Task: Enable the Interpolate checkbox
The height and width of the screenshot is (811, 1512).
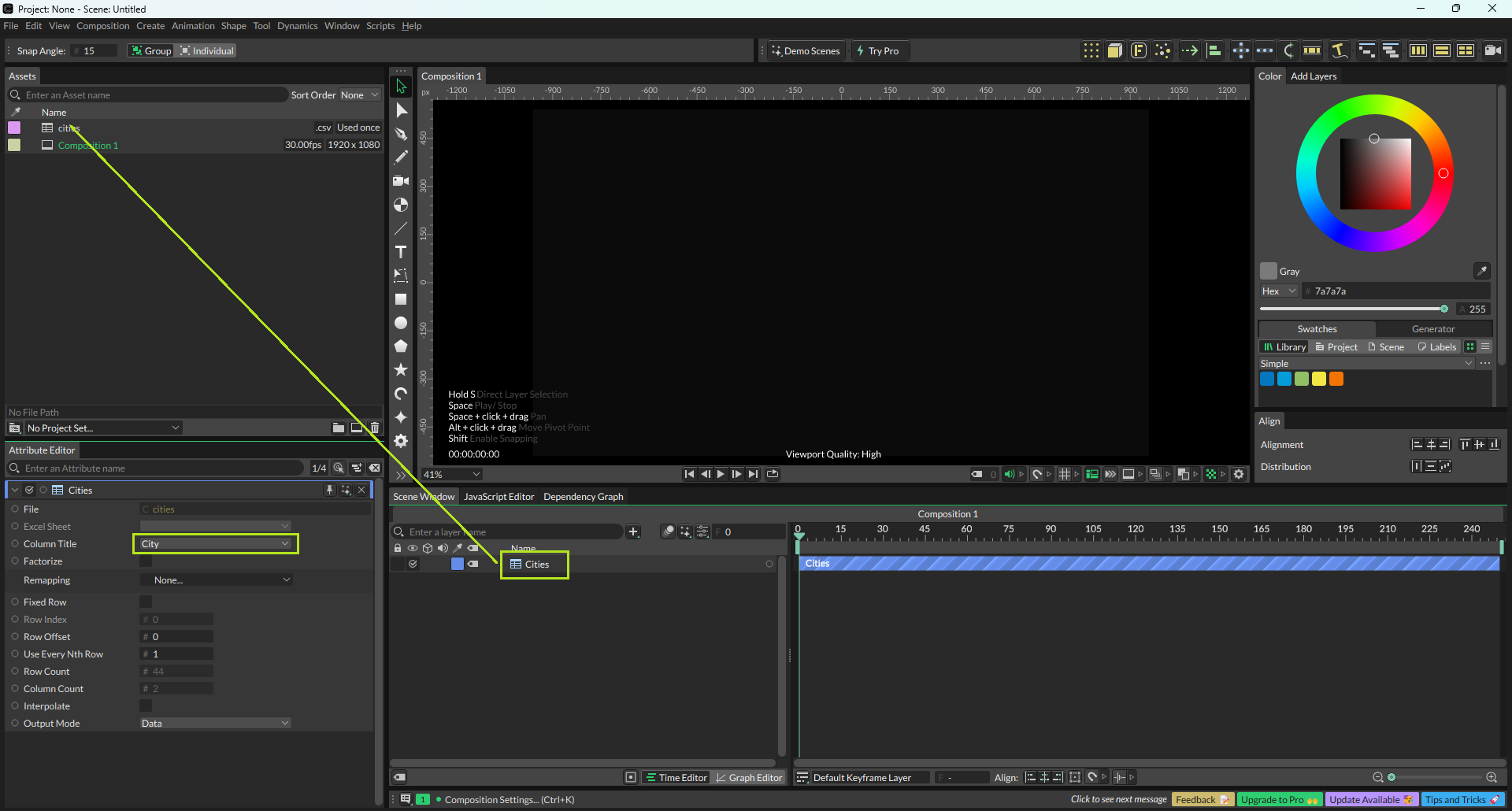Action: pos(146,706)
